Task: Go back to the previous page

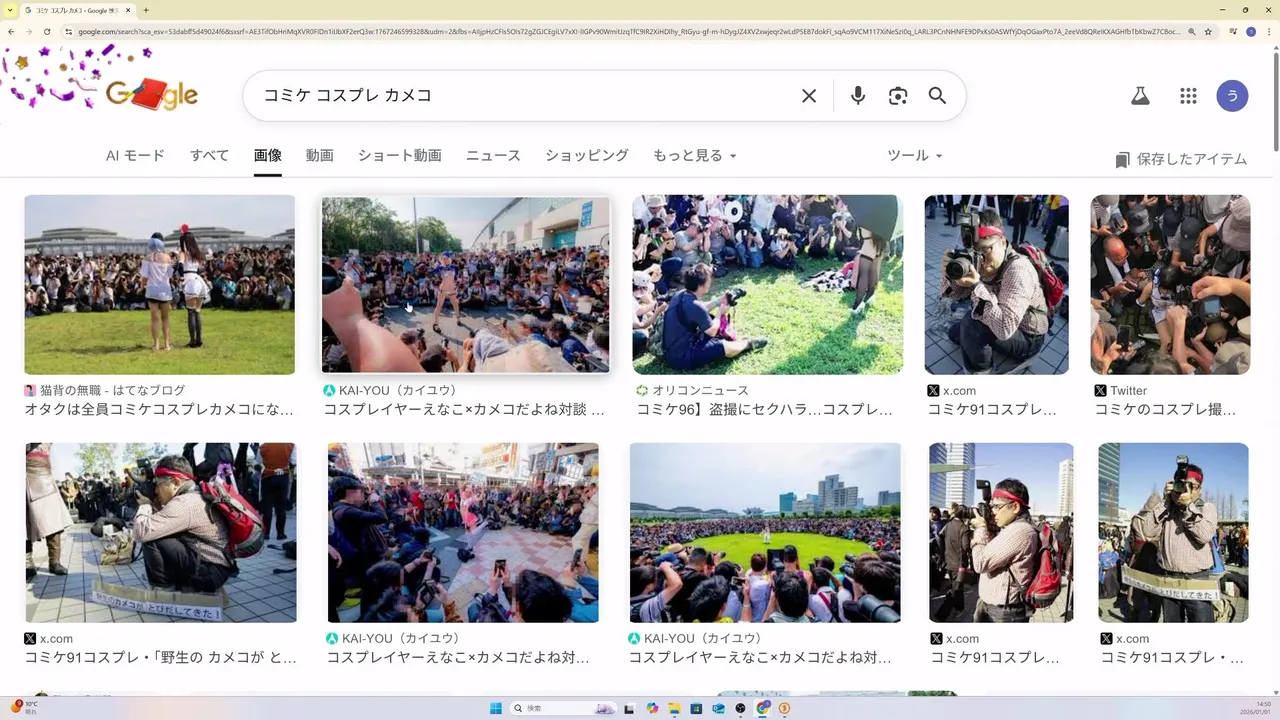Action: (11, 32)
